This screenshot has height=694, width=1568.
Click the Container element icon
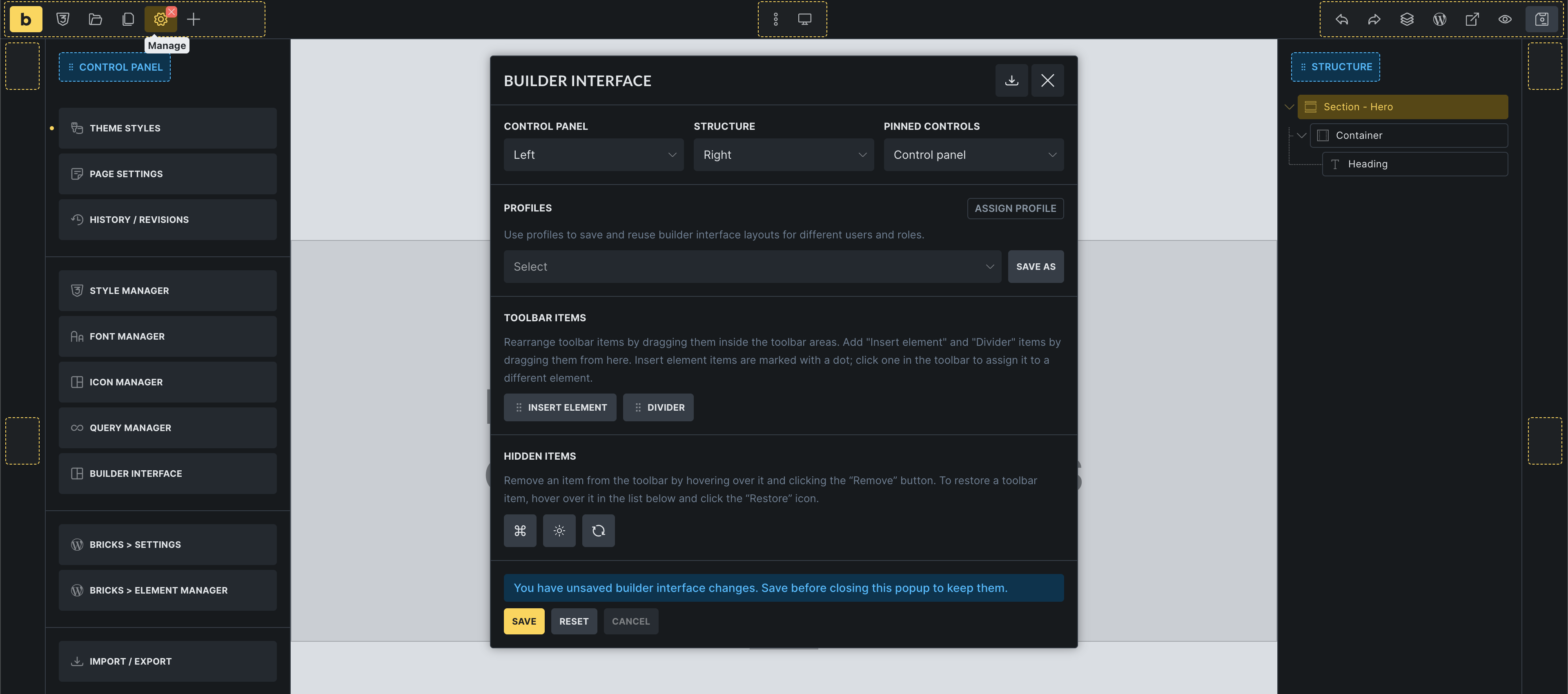[x=1323, y=135]
